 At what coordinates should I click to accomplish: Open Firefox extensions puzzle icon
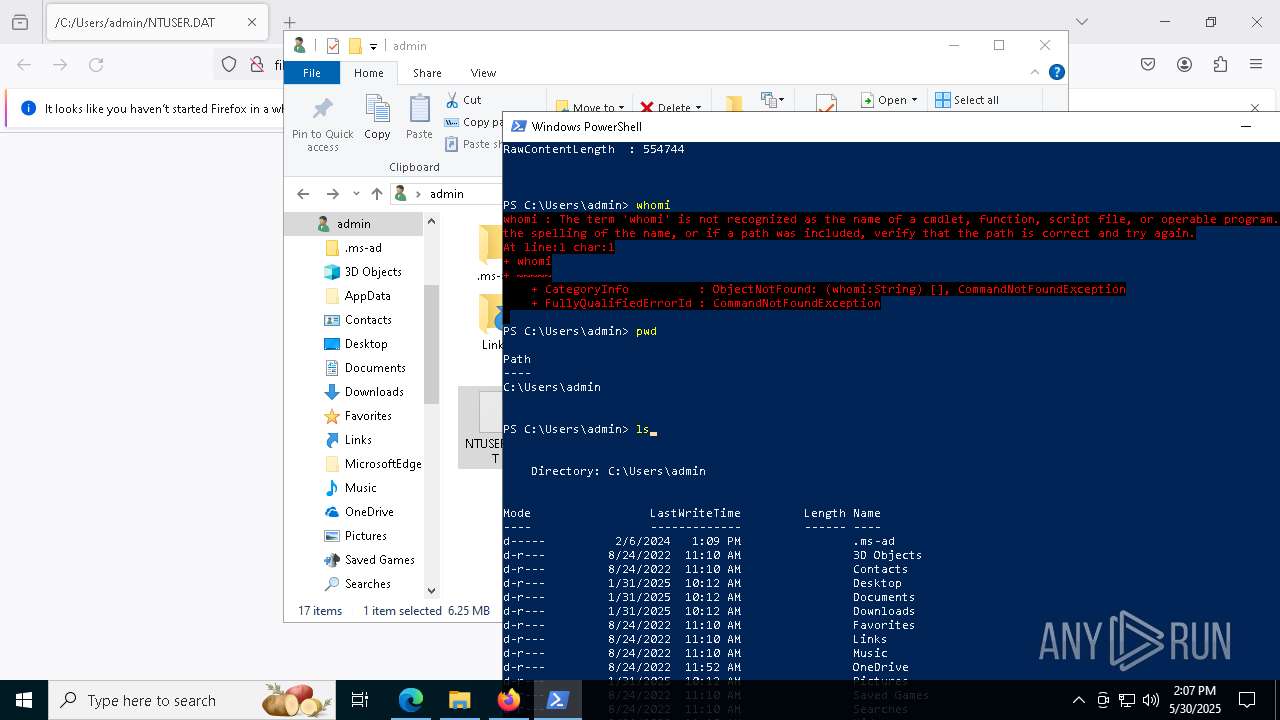click(1220, 64)
